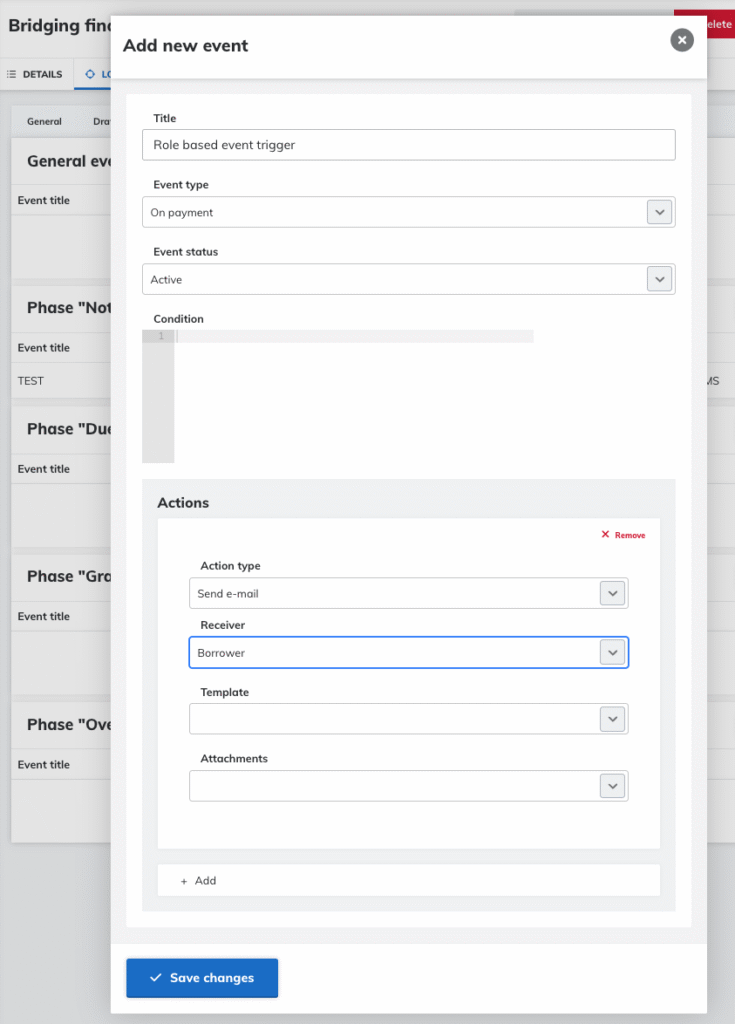Click the red X Remove action icon
This screenshot has width=735, height=1024.
(x=606, y=535)
